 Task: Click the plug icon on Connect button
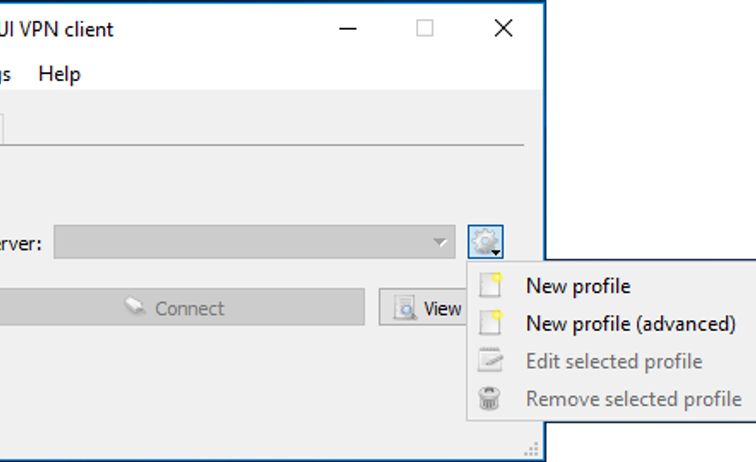(135, 307)
